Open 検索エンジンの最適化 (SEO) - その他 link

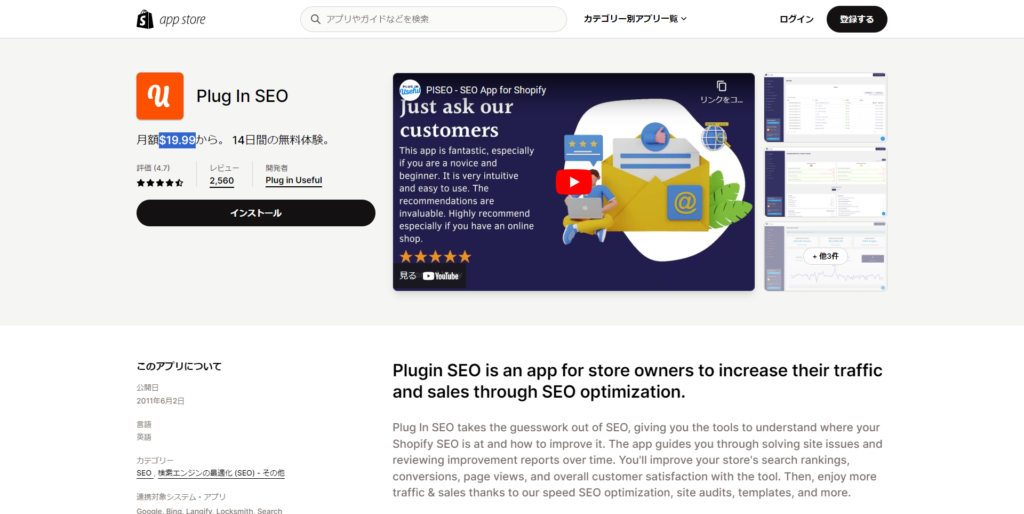click(221, 473)
